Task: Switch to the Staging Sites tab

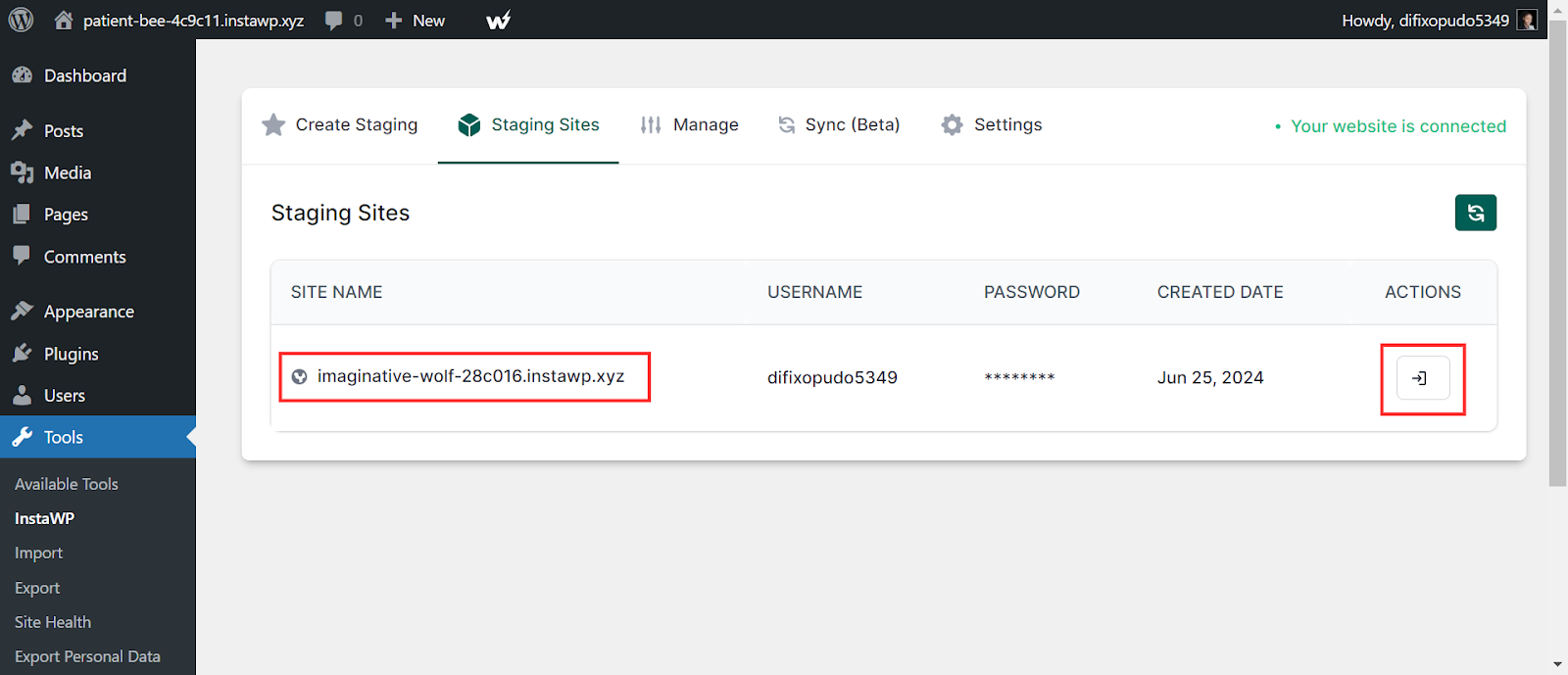Action: (x=528, y=124)
